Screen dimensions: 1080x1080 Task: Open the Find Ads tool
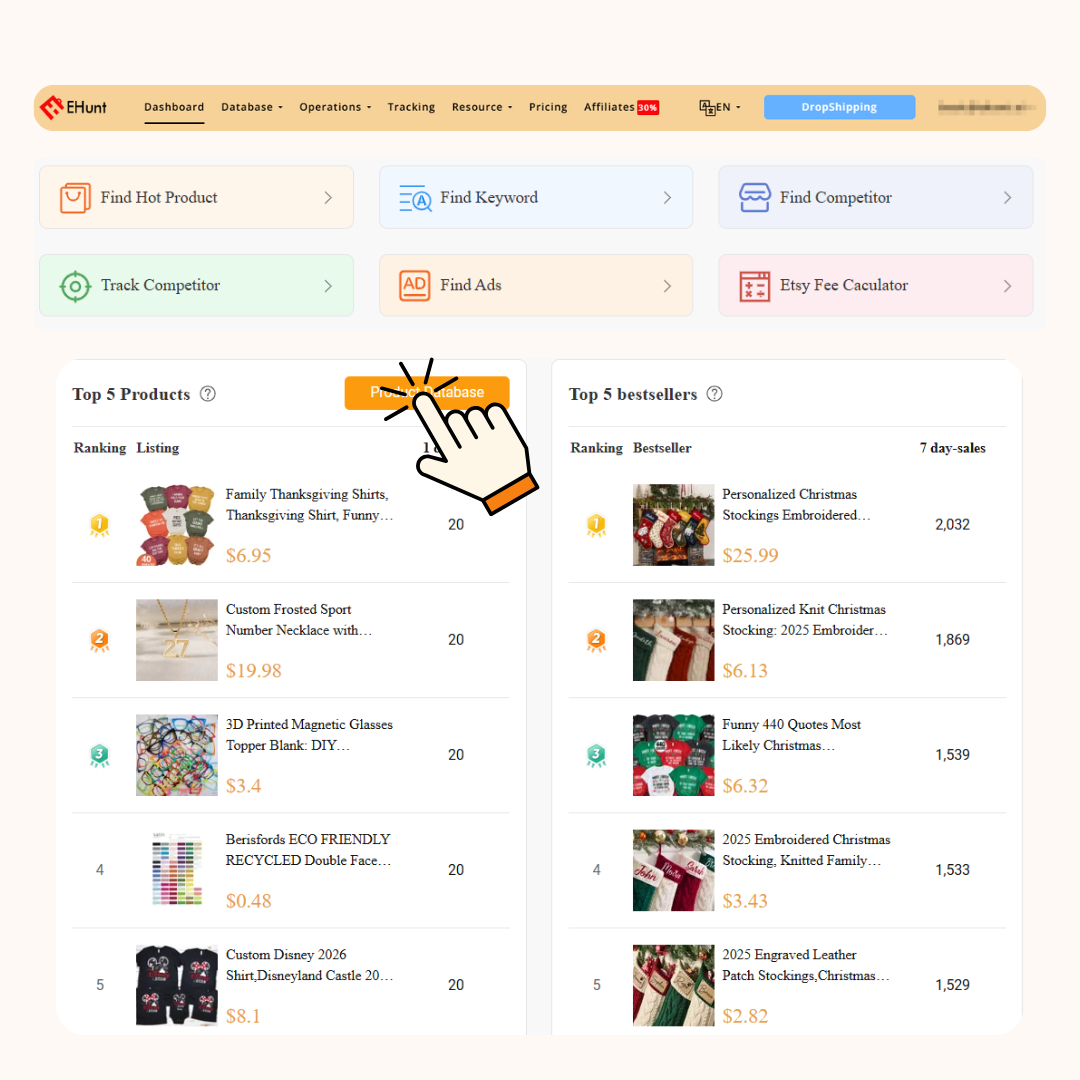pos(536,285)
